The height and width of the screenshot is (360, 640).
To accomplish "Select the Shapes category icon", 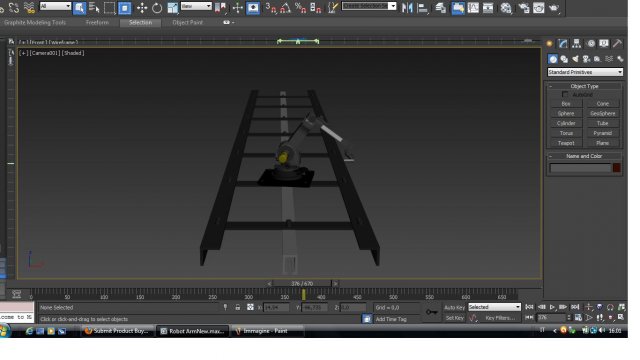I will [x=564, y=59].
